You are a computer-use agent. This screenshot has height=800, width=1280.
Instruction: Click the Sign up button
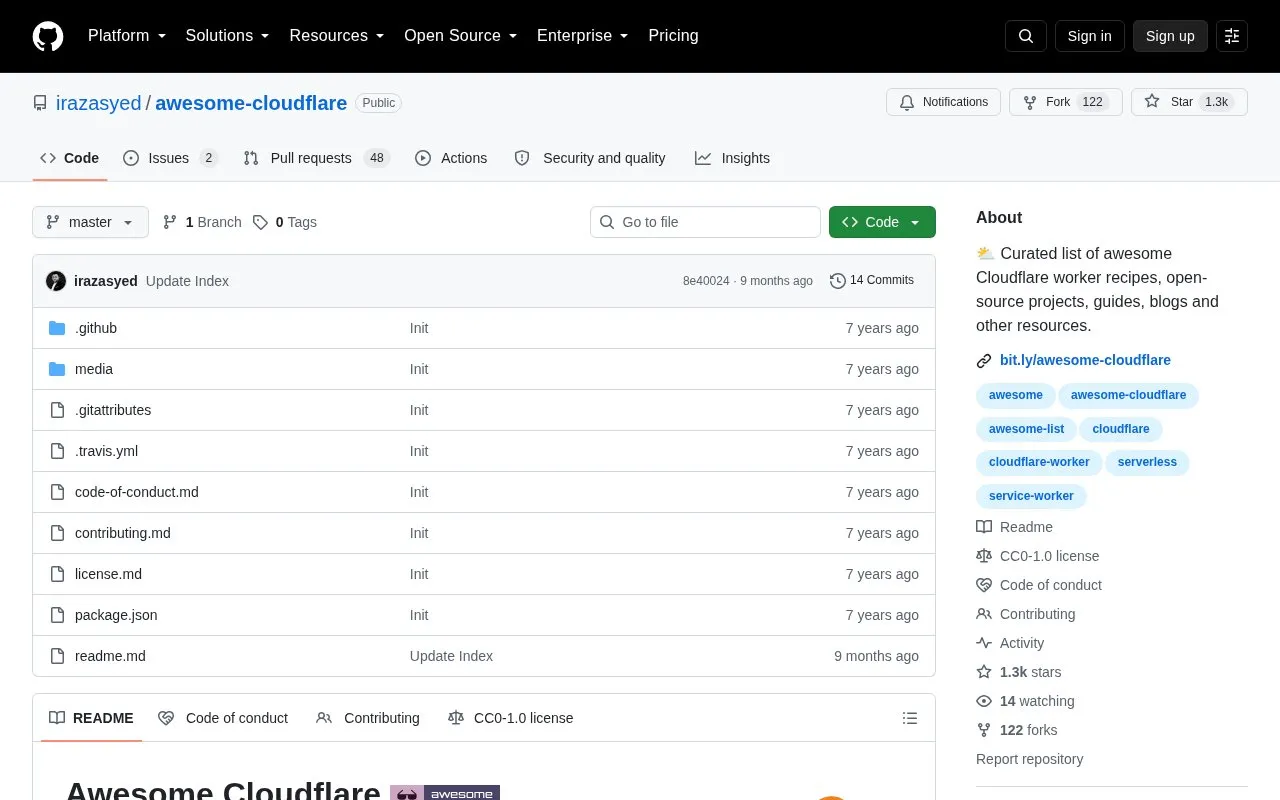1170,36
